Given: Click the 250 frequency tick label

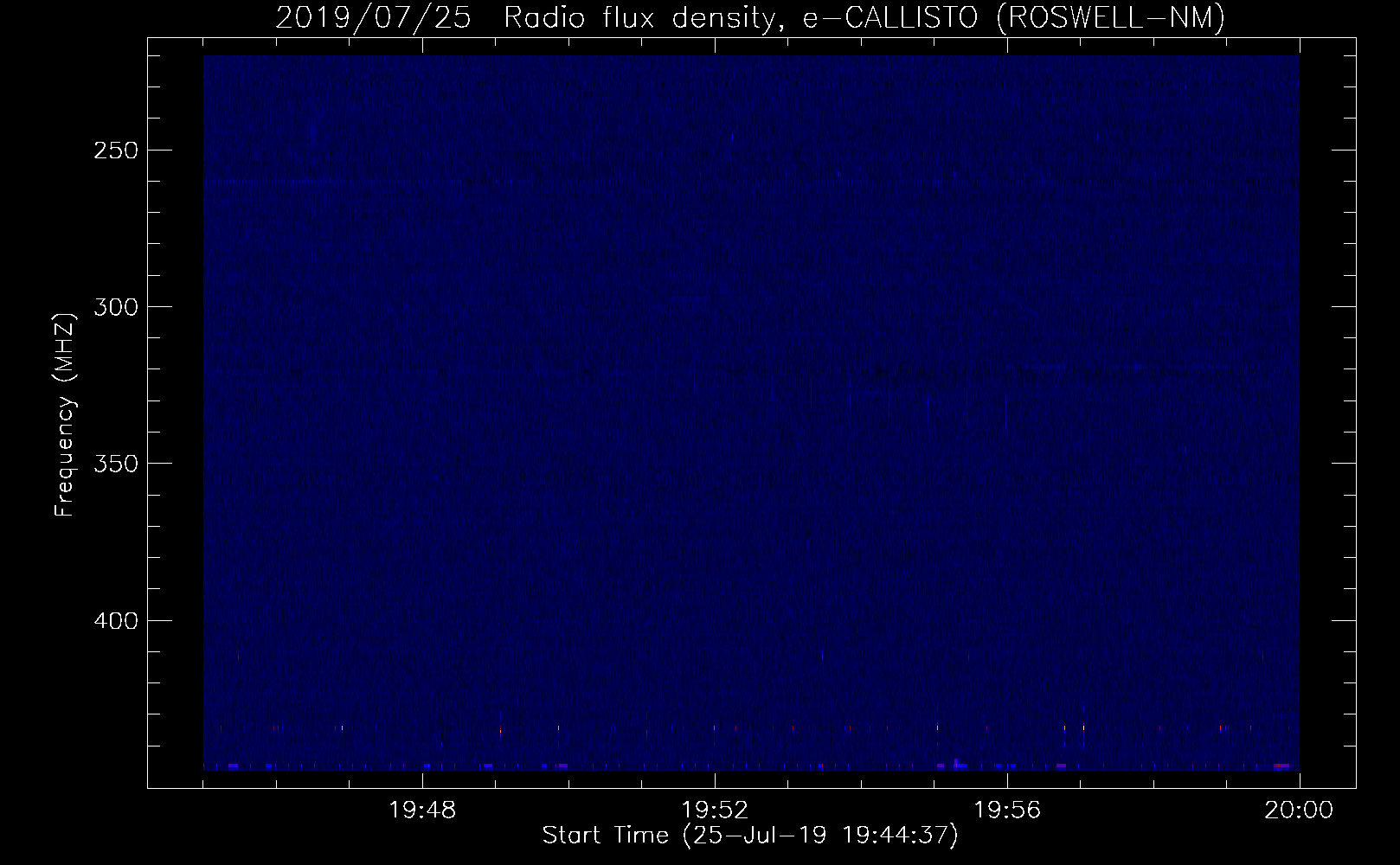Looking at the screenshot, I should pos(114,150).
